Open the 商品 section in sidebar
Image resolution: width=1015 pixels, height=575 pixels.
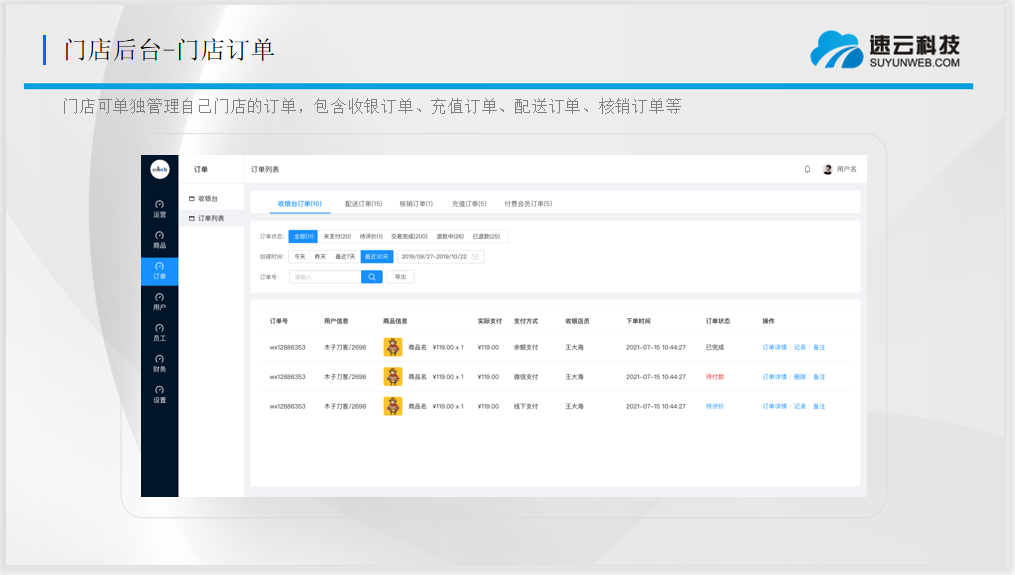160,239
